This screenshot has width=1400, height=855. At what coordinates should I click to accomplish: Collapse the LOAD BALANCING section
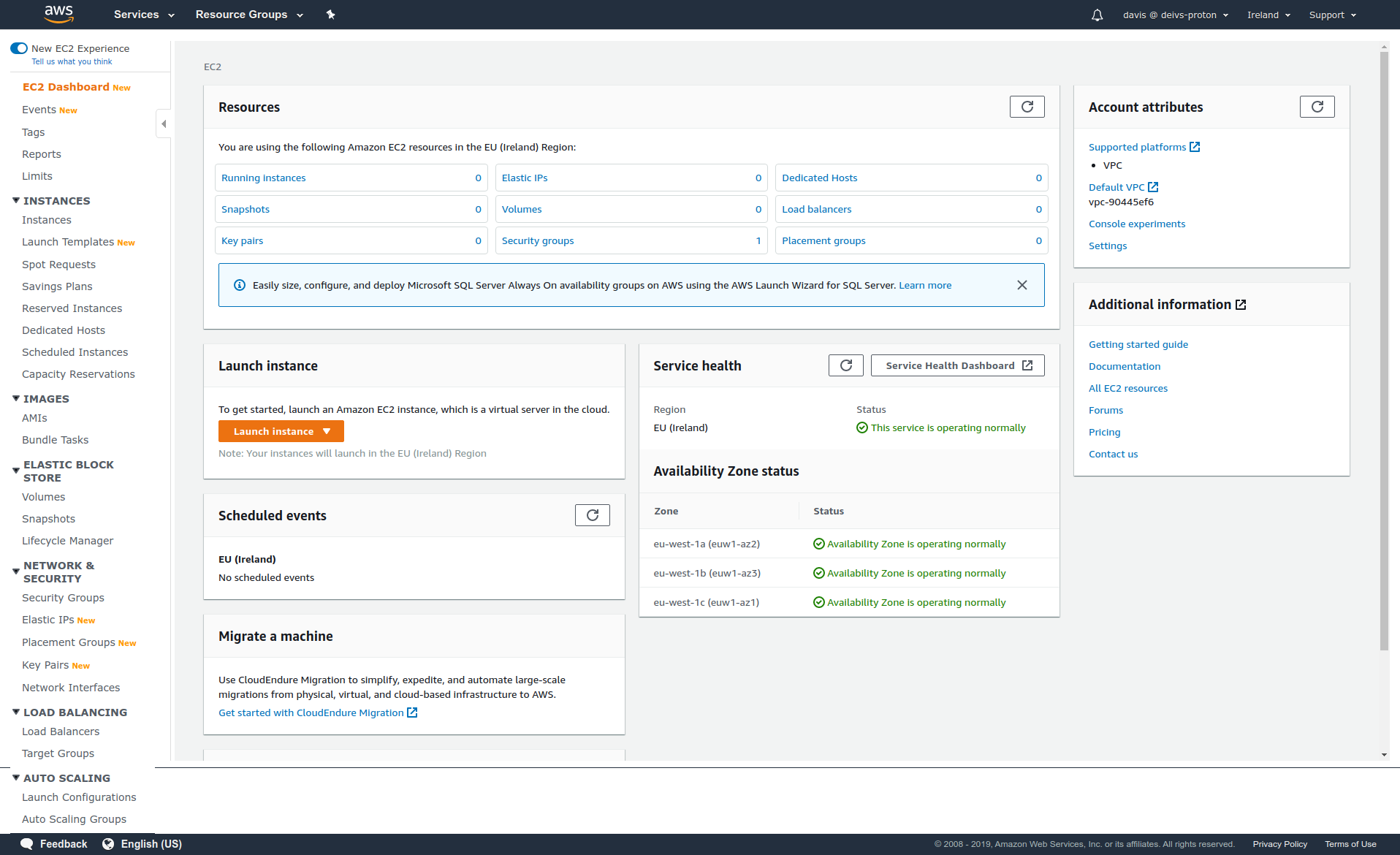click(16, 712)
